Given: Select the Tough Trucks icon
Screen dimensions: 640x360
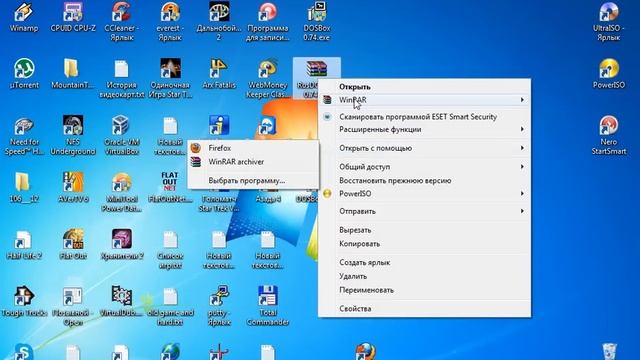Looking at the screenshot, I should pos(24,301).
